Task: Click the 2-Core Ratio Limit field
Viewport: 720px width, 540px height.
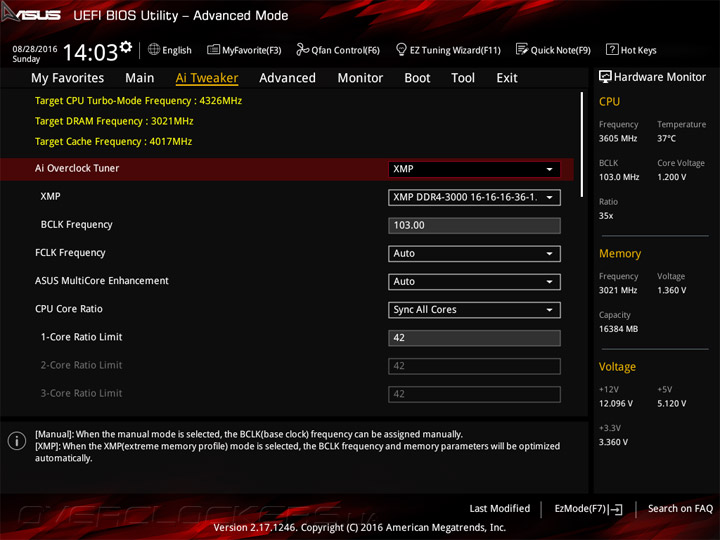Action: pos(474,366)
